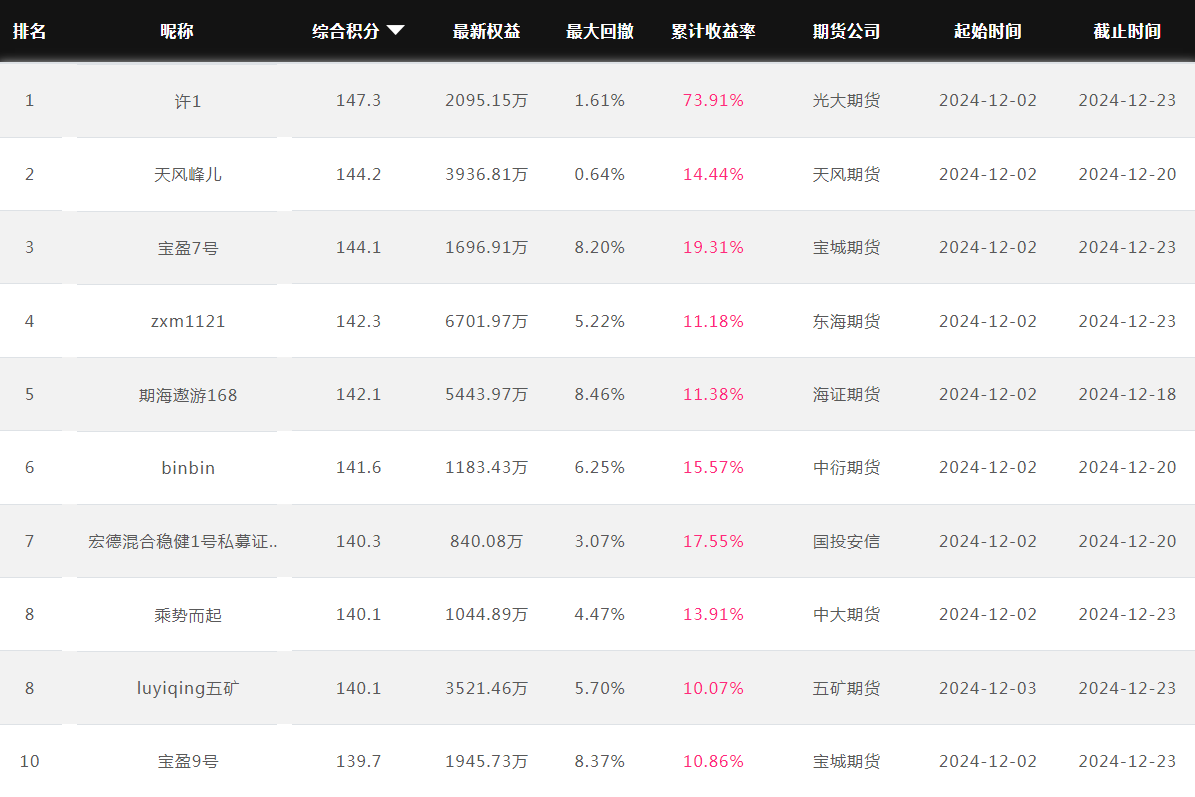Click the 综合积分 column header text
The width and height of the screenshot is (1195, 797).
pyautogui.click(x=346, y=31)
